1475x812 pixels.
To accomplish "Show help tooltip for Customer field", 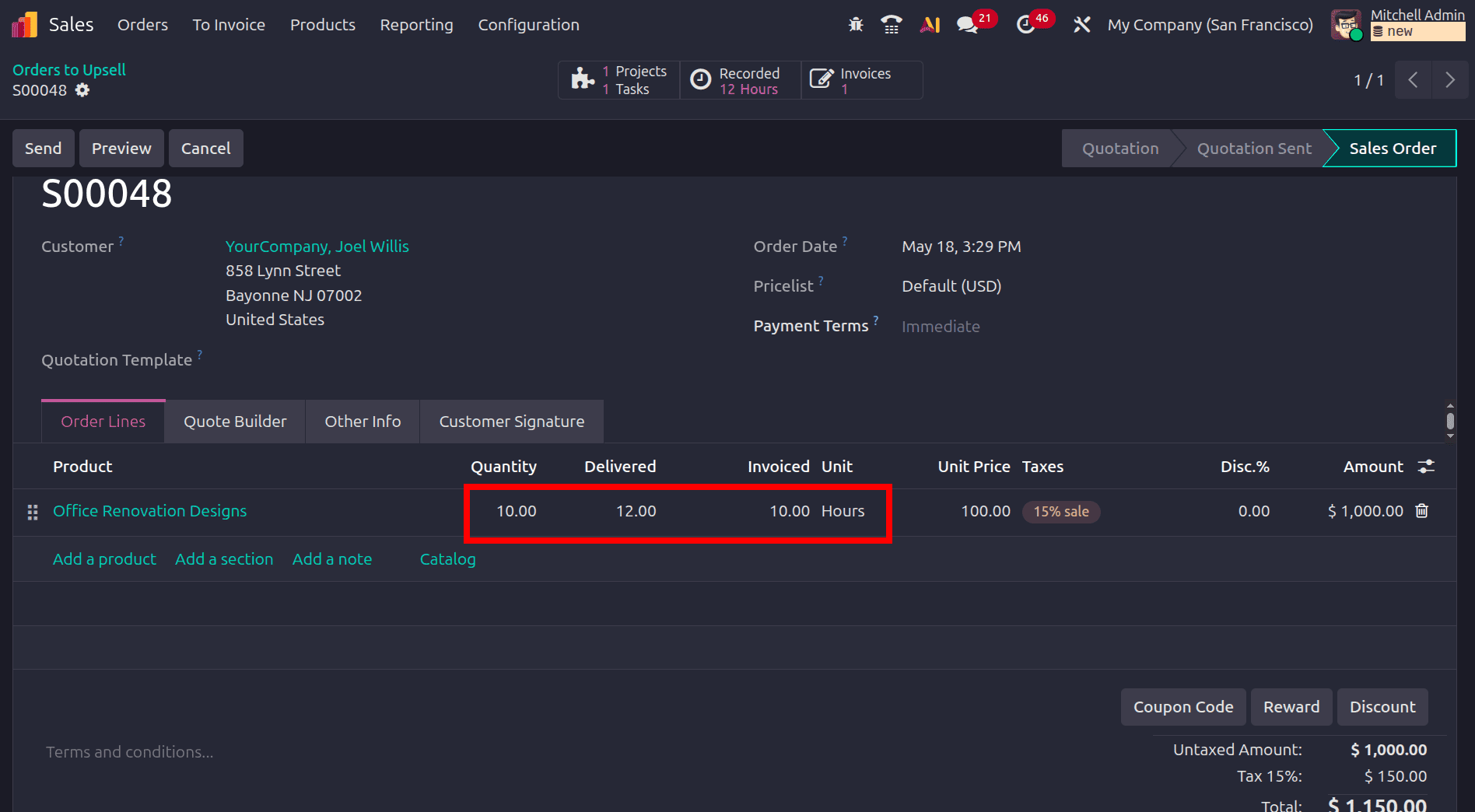I will click(x=121, y=241).
